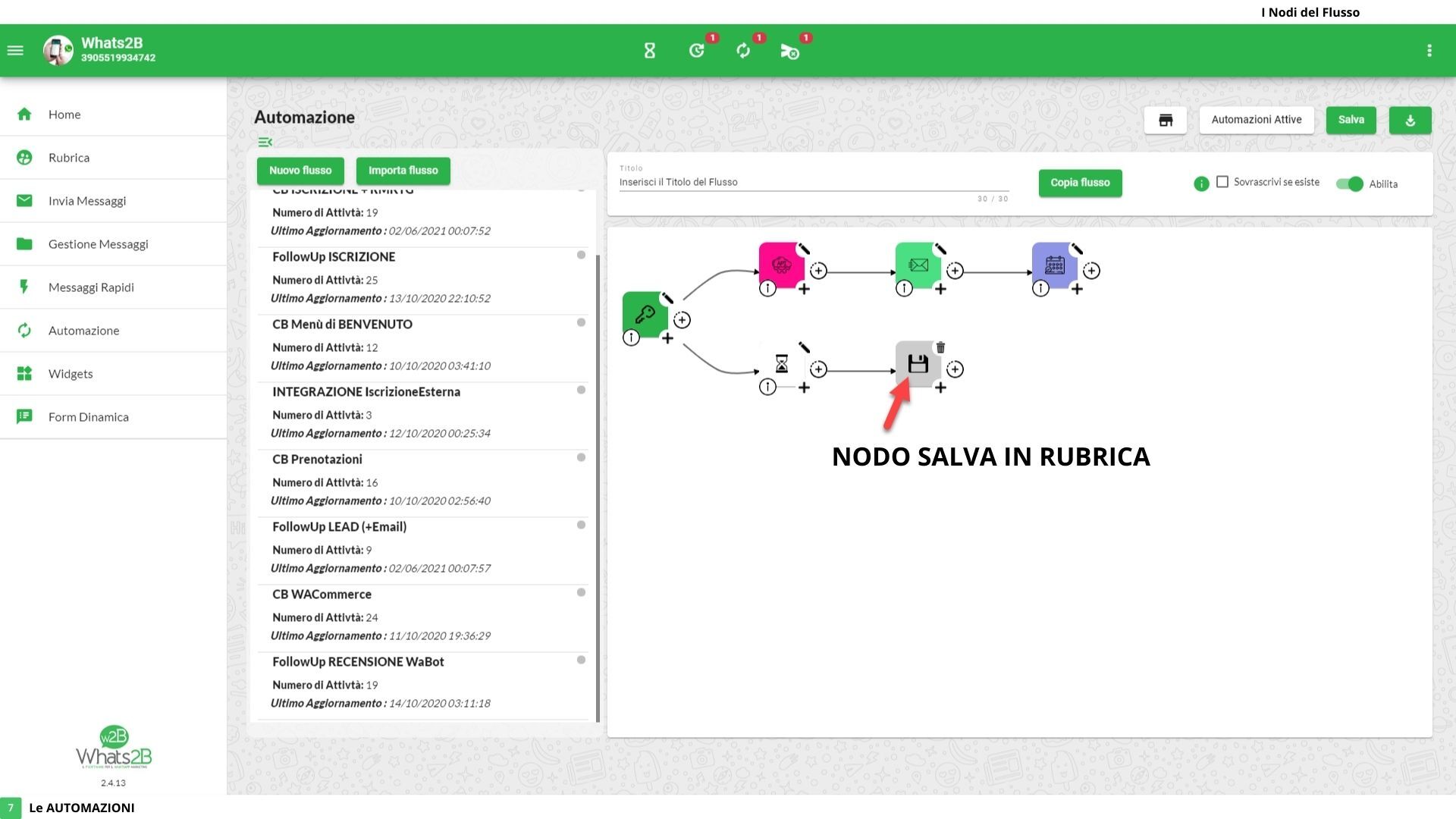Open the cancelled-send notification icon in the top bar
1456x819 pixels.
point(789,51)
